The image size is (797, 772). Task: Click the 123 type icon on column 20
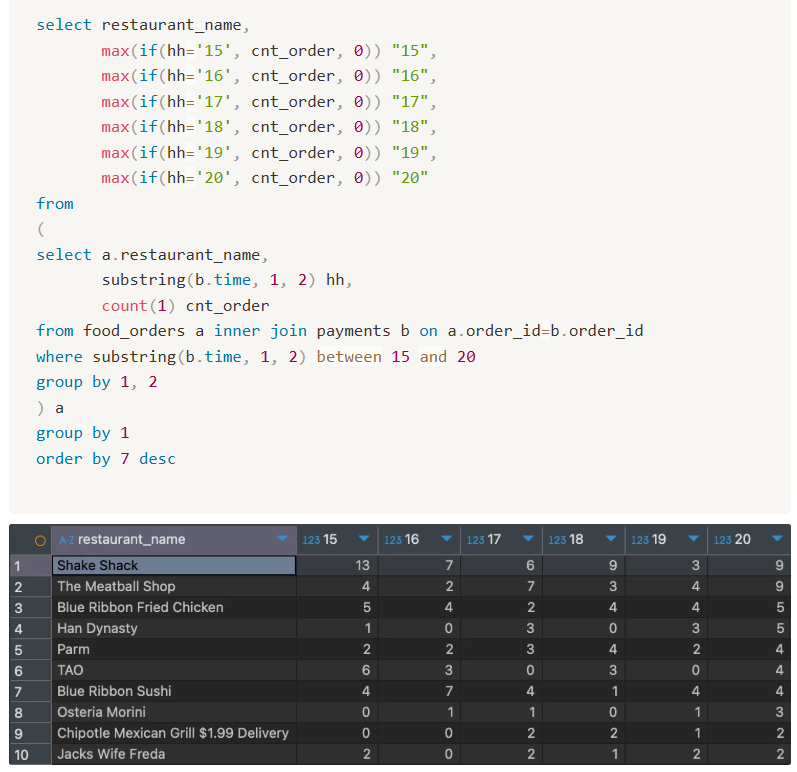tap(722, 540)
